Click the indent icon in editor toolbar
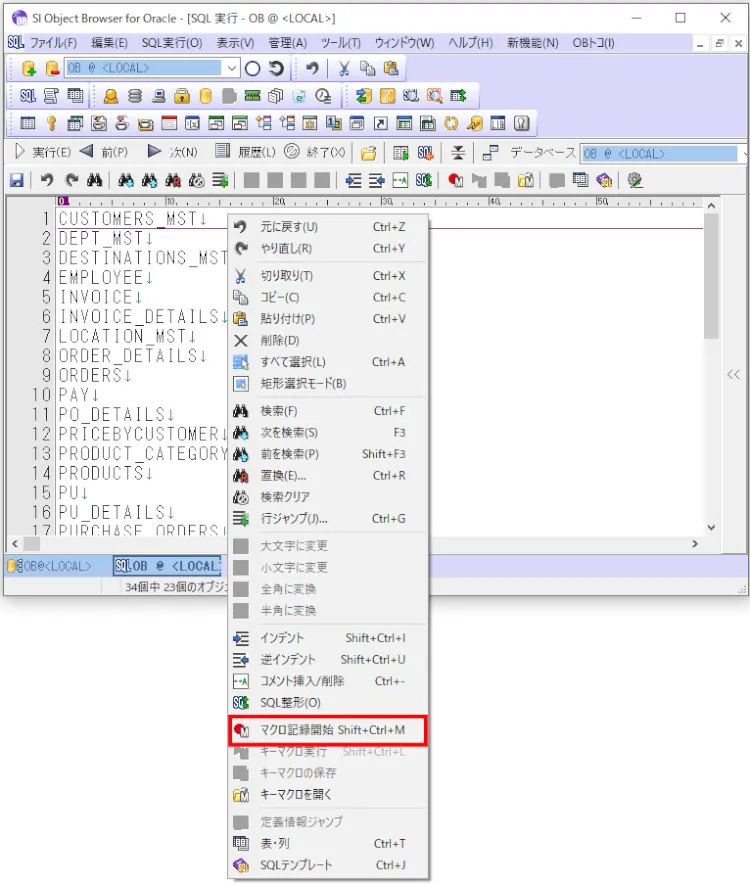 (x=353, y=181)
